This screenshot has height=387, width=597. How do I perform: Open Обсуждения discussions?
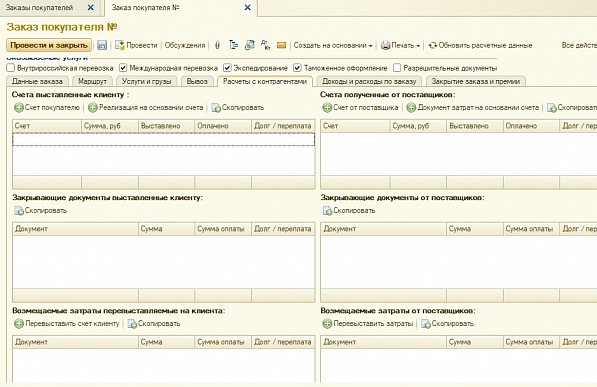[x=185, y=45]
